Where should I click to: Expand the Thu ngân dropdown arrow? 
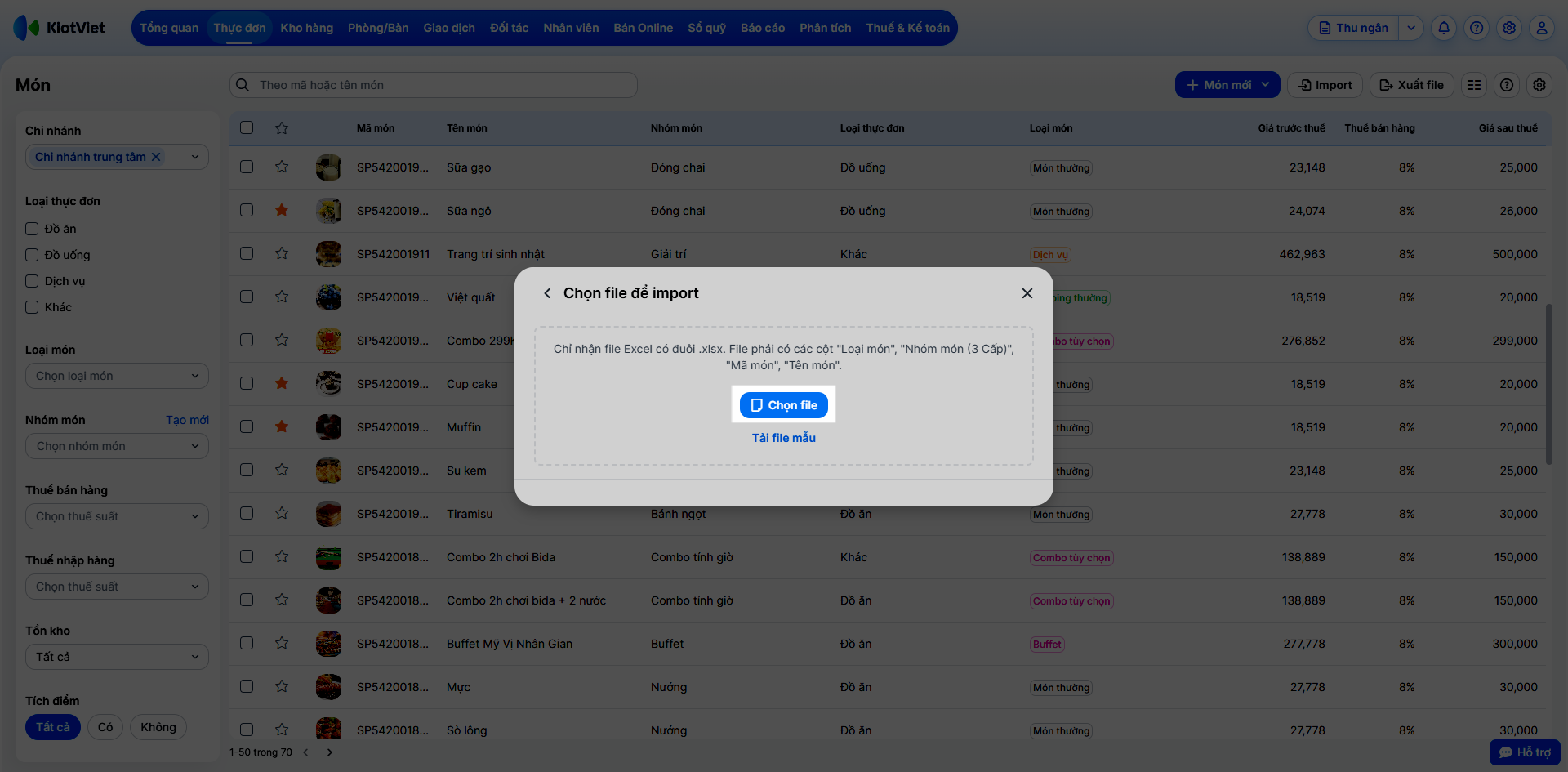[x=1411, y=28]
